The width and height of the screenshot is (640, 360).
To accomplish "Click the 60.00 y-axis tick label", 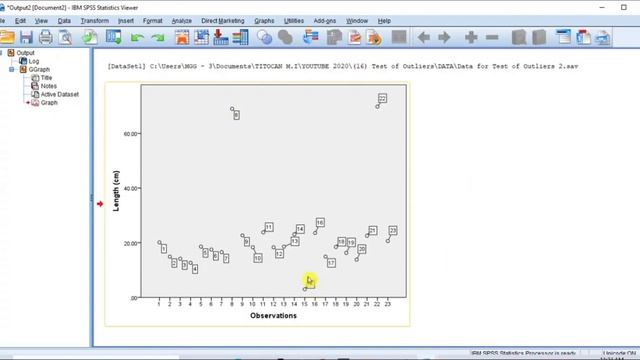I will [130, 134].
